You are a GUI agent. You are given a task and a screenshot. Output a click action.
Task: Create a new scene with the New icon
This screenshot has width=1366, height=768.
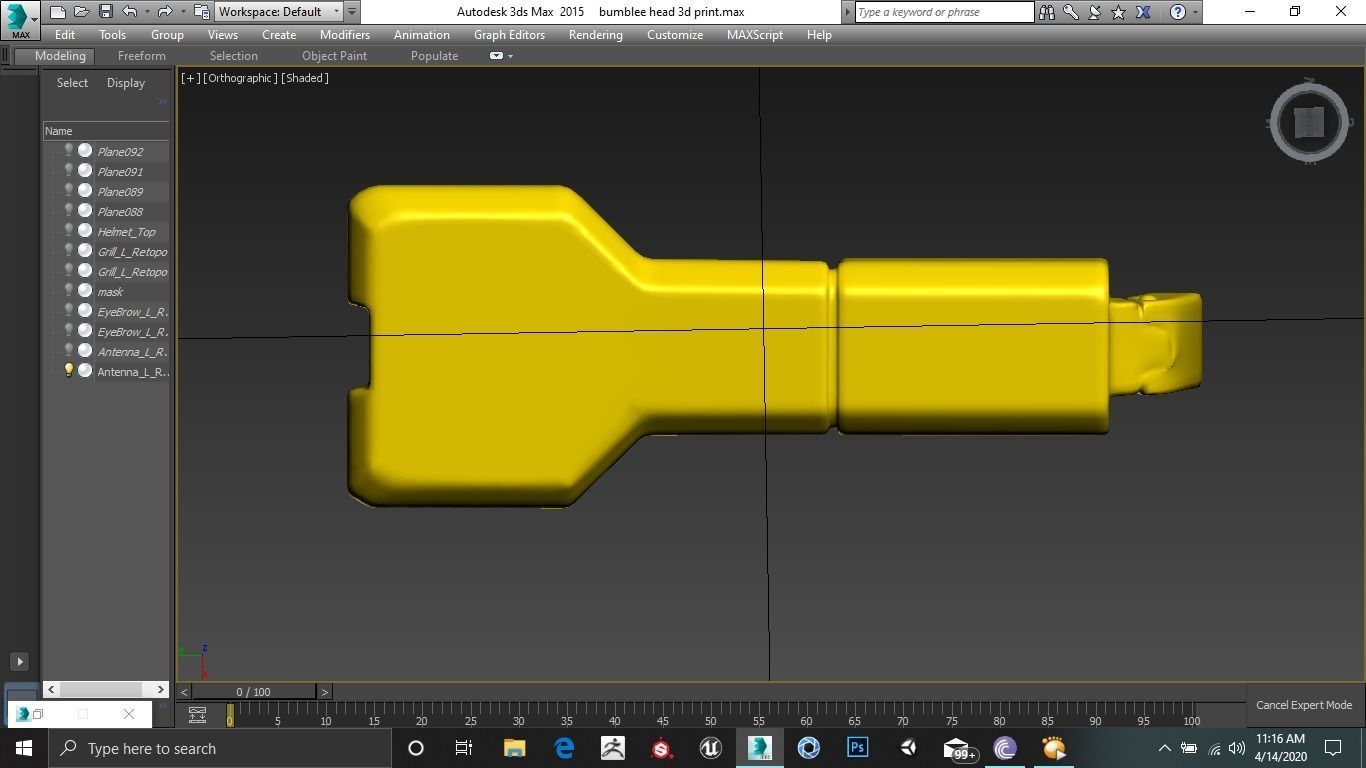[58, 12]
